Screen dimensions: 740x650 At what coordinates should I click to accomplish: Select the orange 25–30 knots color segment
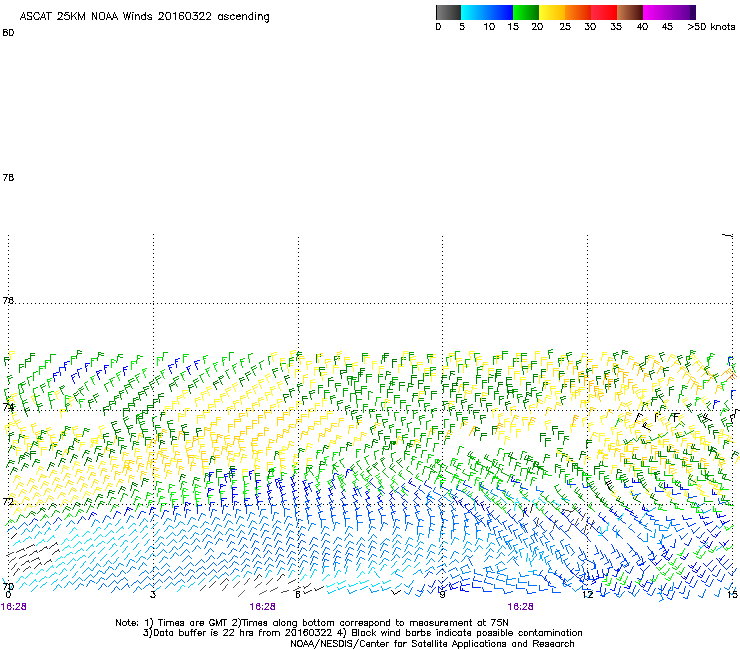pos(578,12)
